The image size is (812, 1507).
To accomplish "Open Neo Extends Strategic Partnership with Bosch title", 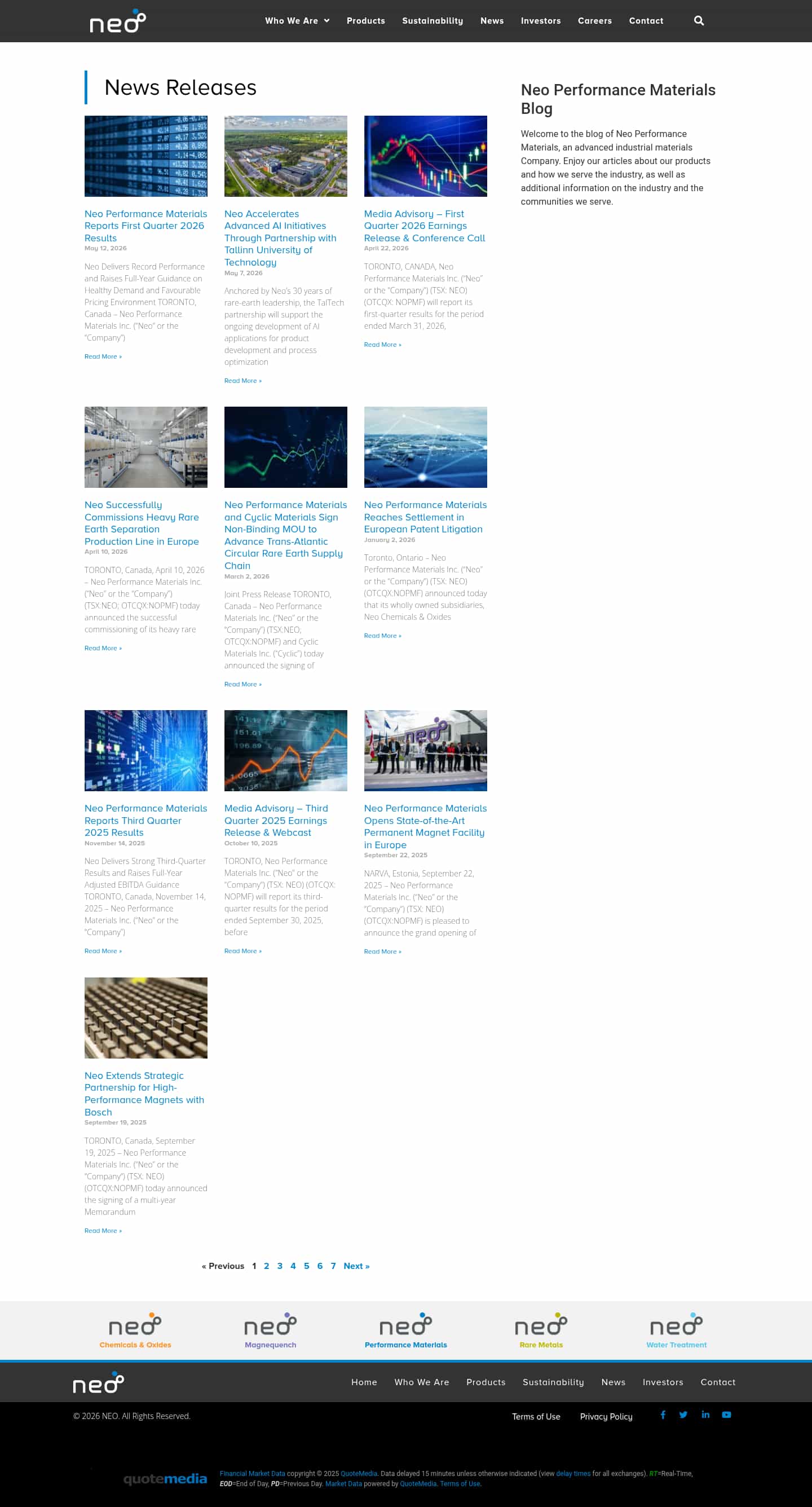I will tap(144, 1094).
